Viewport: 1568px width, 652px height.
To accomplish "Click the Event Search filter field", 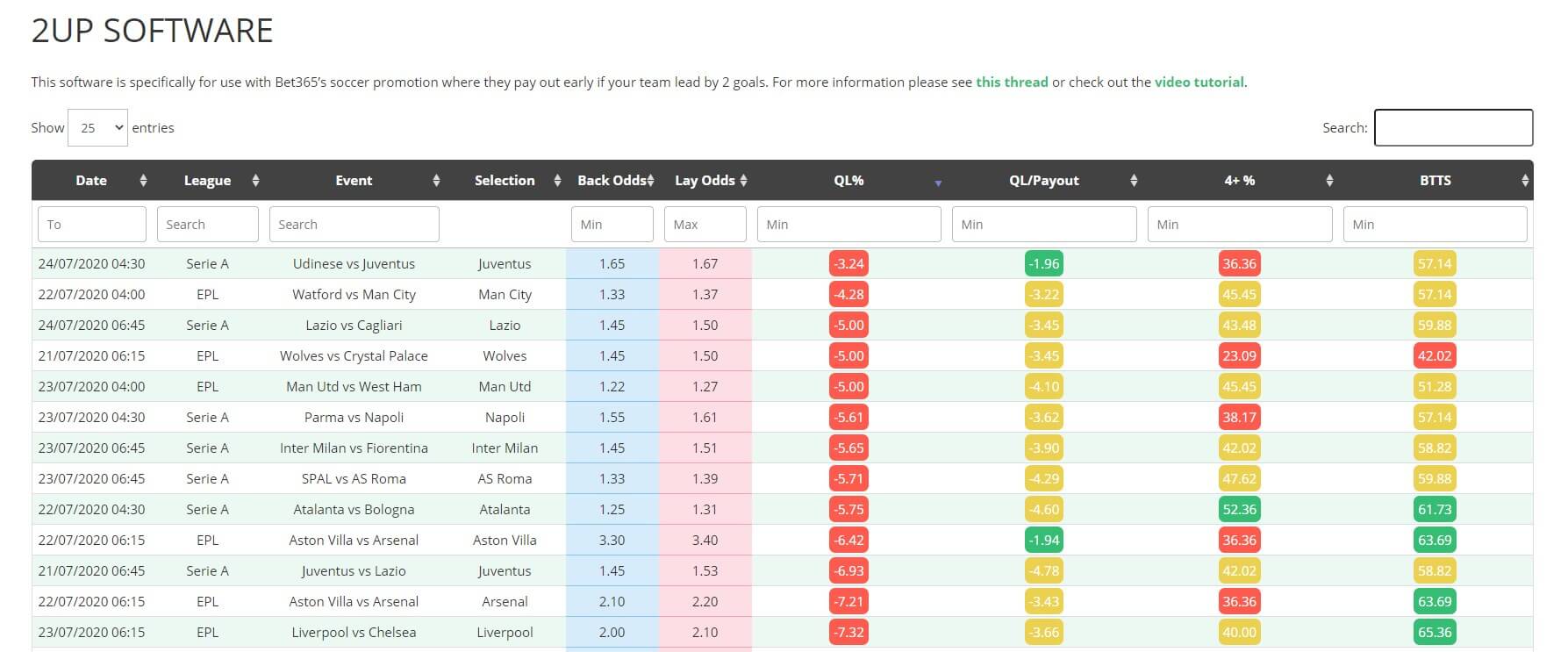I will tap(354, 225).
